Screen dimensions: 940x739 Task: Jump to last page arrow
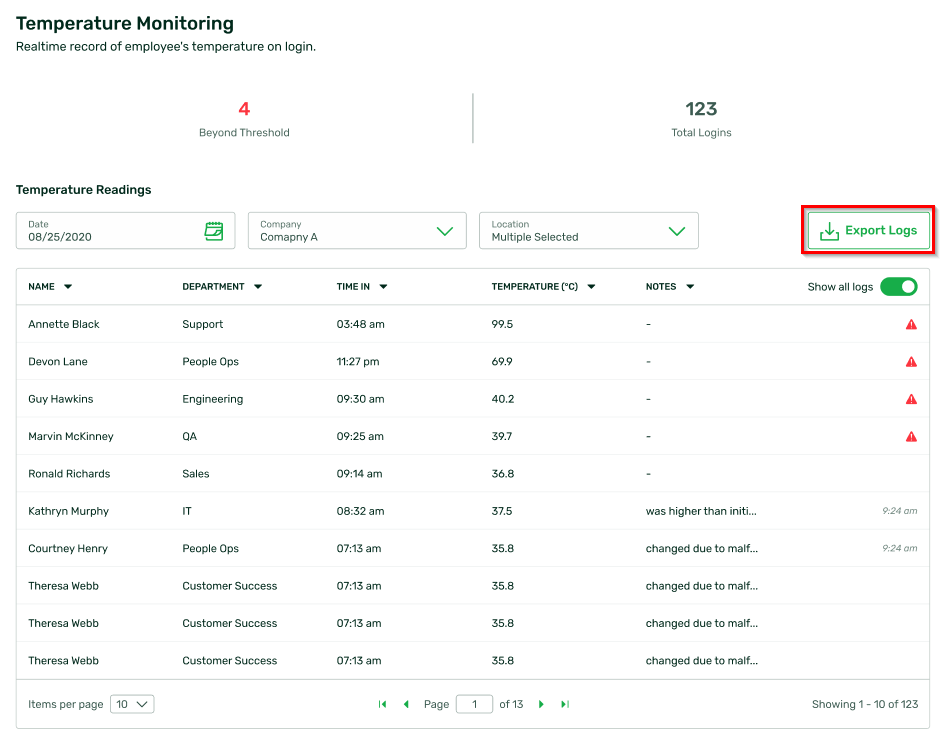(x=565, y=704)
